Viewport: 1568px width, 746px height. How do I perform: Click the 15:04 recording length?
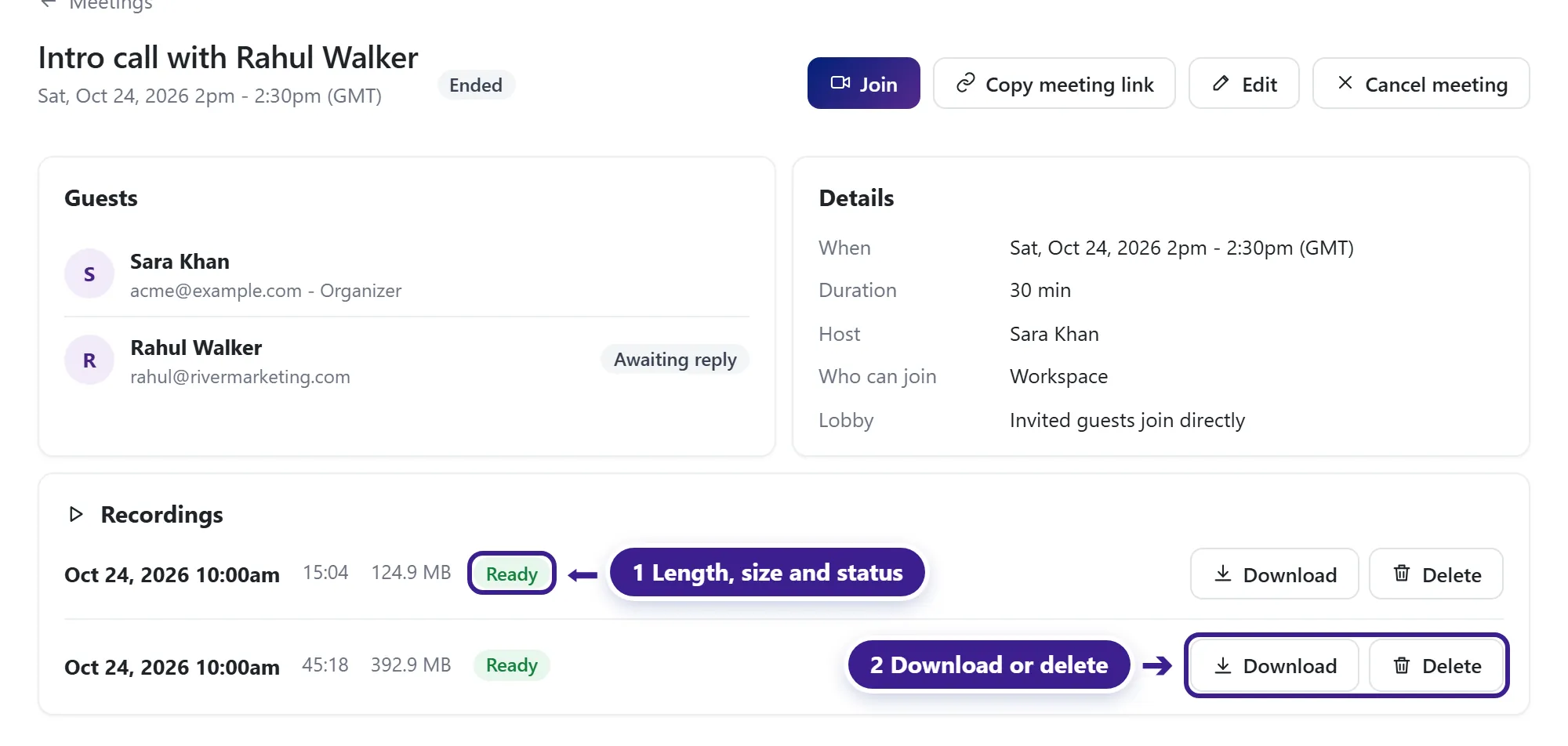pyautogui.click(x=325, y=573)
